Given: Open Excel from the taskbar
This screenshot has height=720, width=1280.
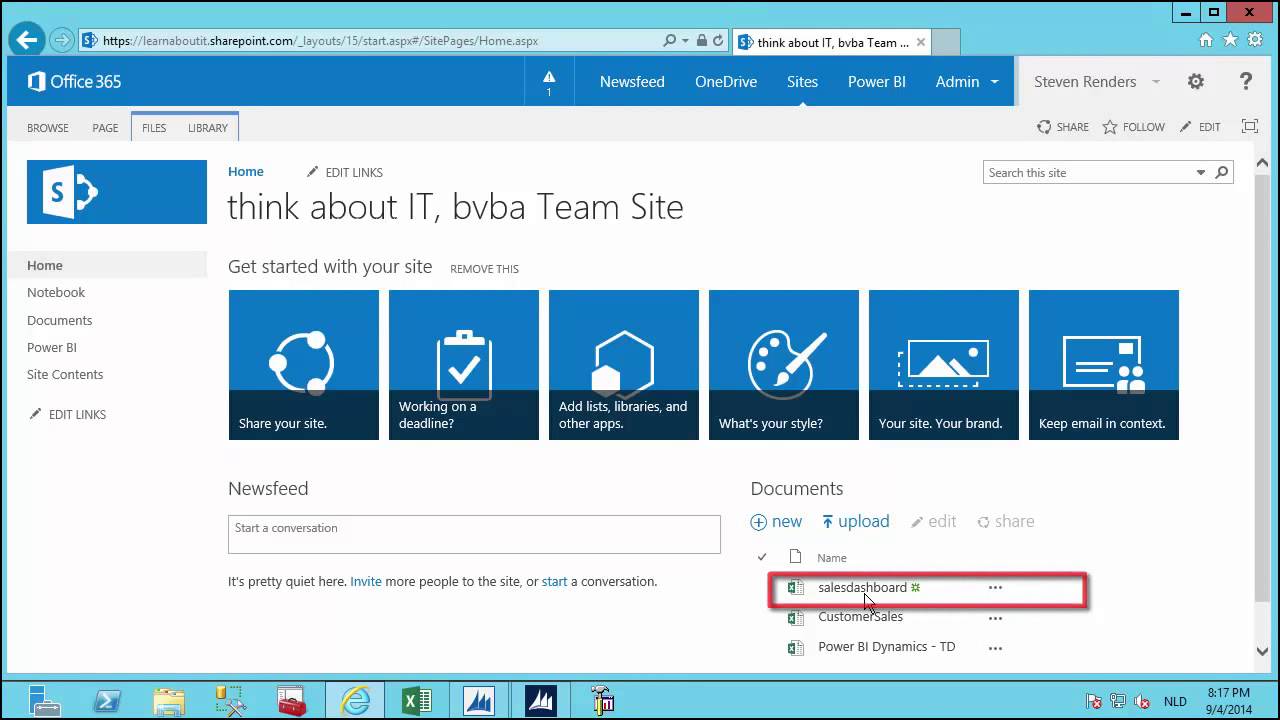Looking at the screenshot, I should (416, 700).
